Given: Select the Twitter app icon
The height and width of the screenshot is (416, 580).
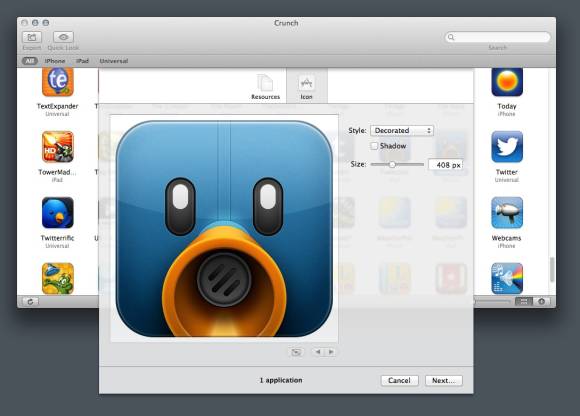Looking at the screenshot, I should point(507,147).
